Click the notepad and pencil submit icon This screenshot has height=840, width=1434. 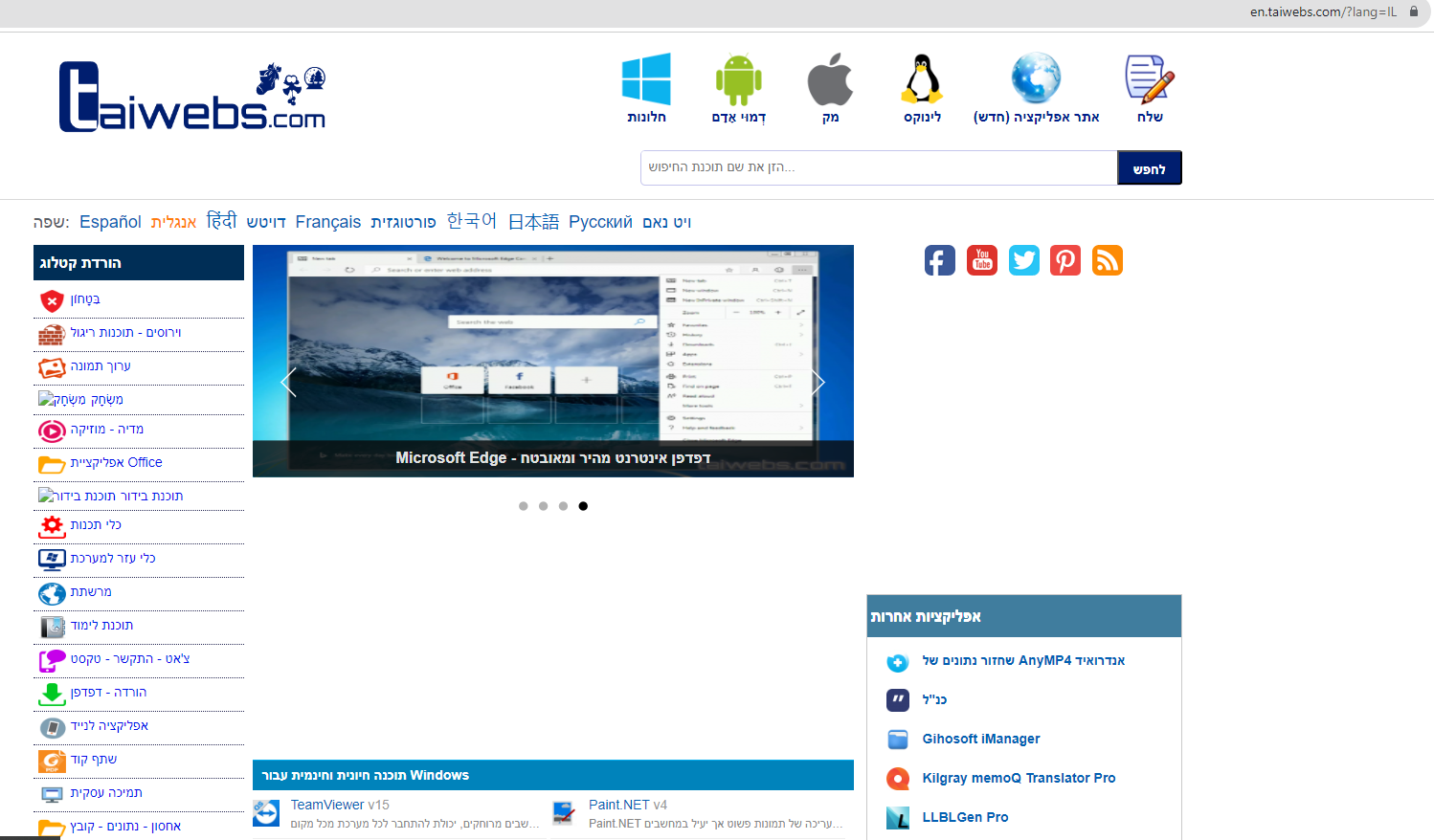(x=1150, y=78)
